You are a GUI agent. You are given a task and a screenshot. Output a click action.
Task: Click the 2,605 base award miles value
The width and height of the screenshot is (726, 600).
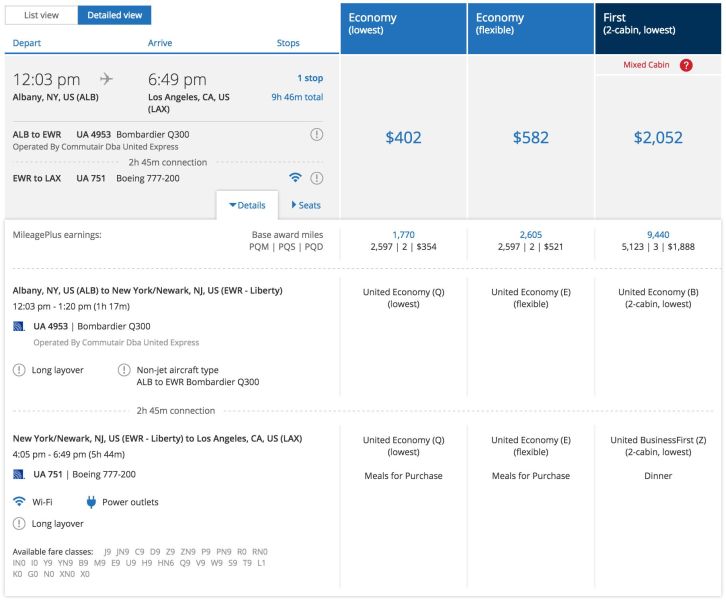click(x=531, y=235)
